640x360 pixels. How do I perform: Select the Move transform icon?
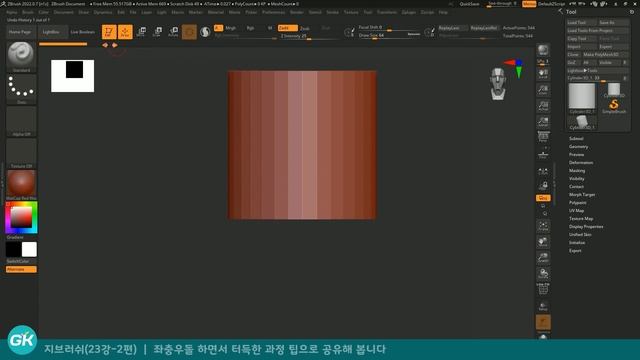(141, 31)
